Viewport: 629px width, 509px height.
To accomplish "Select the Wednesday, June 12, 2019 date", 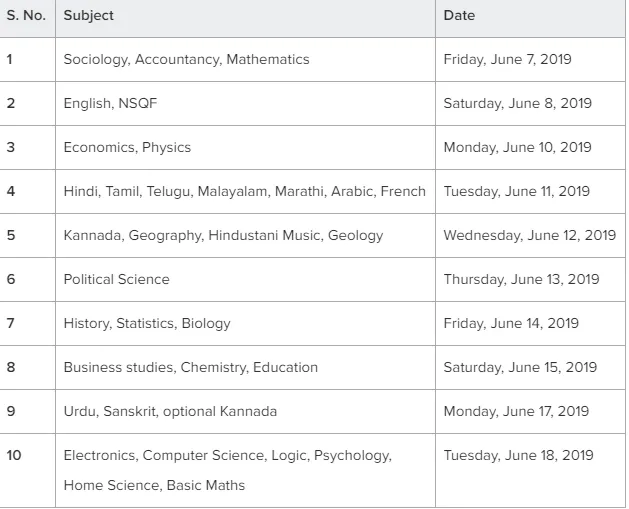I will [530, 235].
